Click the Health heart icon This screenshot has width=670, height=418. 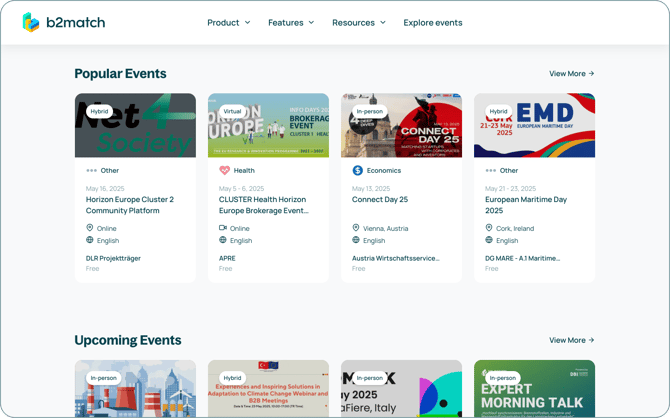pos(224,170)
